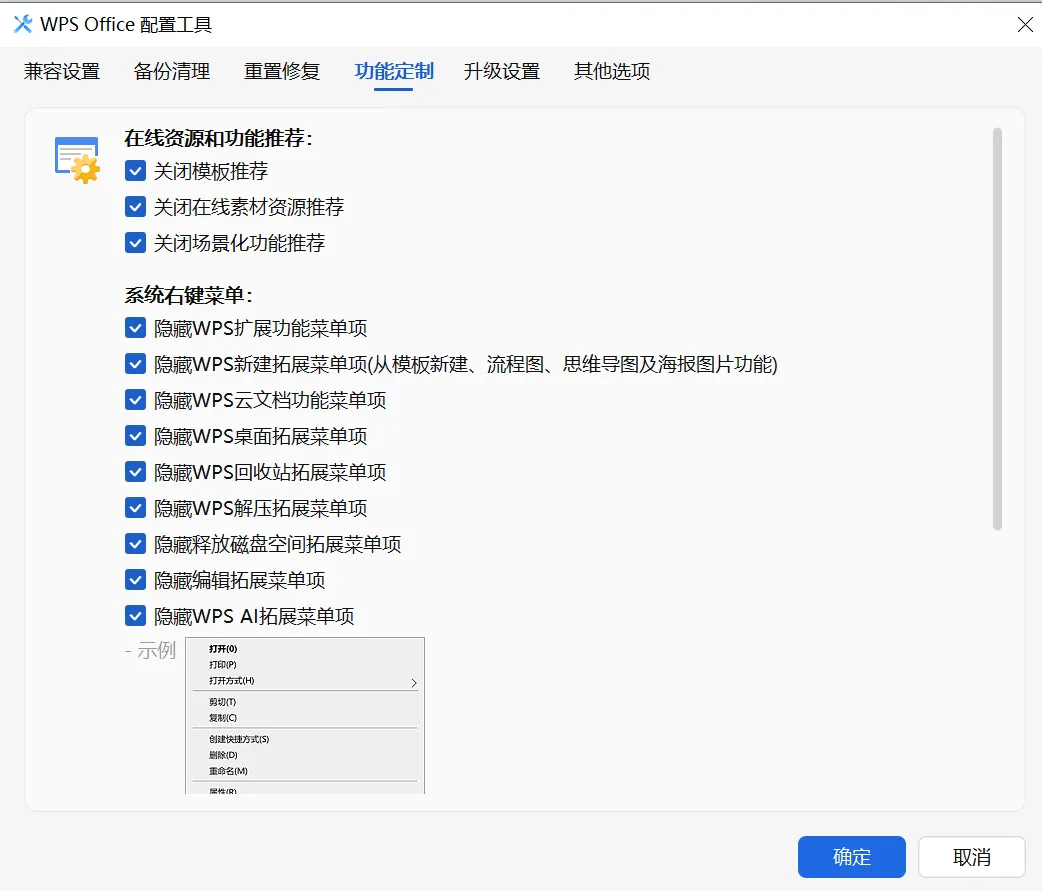
Task: Go to the 重置修复 tab
Action: coord(282,71)
